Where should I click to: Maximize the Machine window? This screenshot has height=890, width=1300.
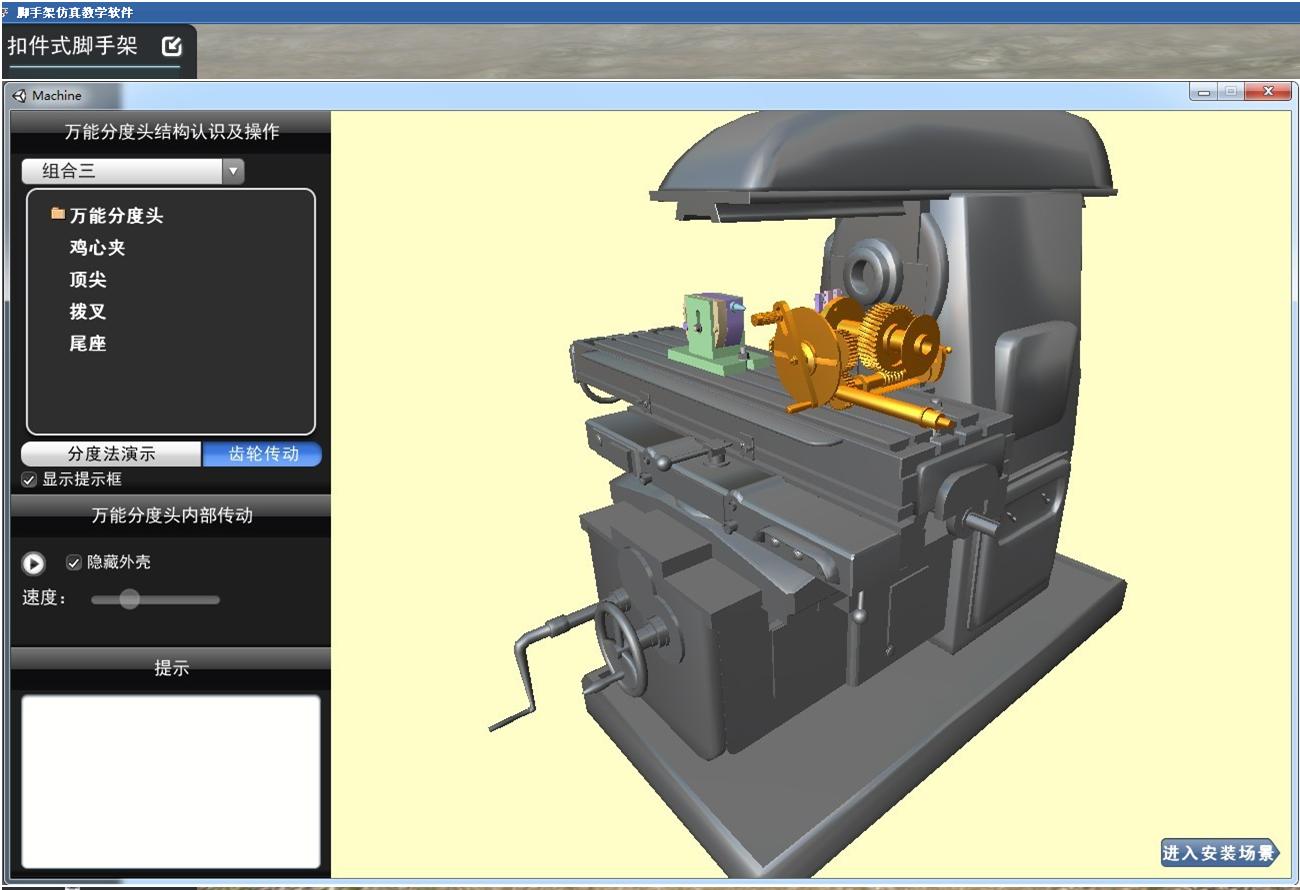coord(1230,93)
